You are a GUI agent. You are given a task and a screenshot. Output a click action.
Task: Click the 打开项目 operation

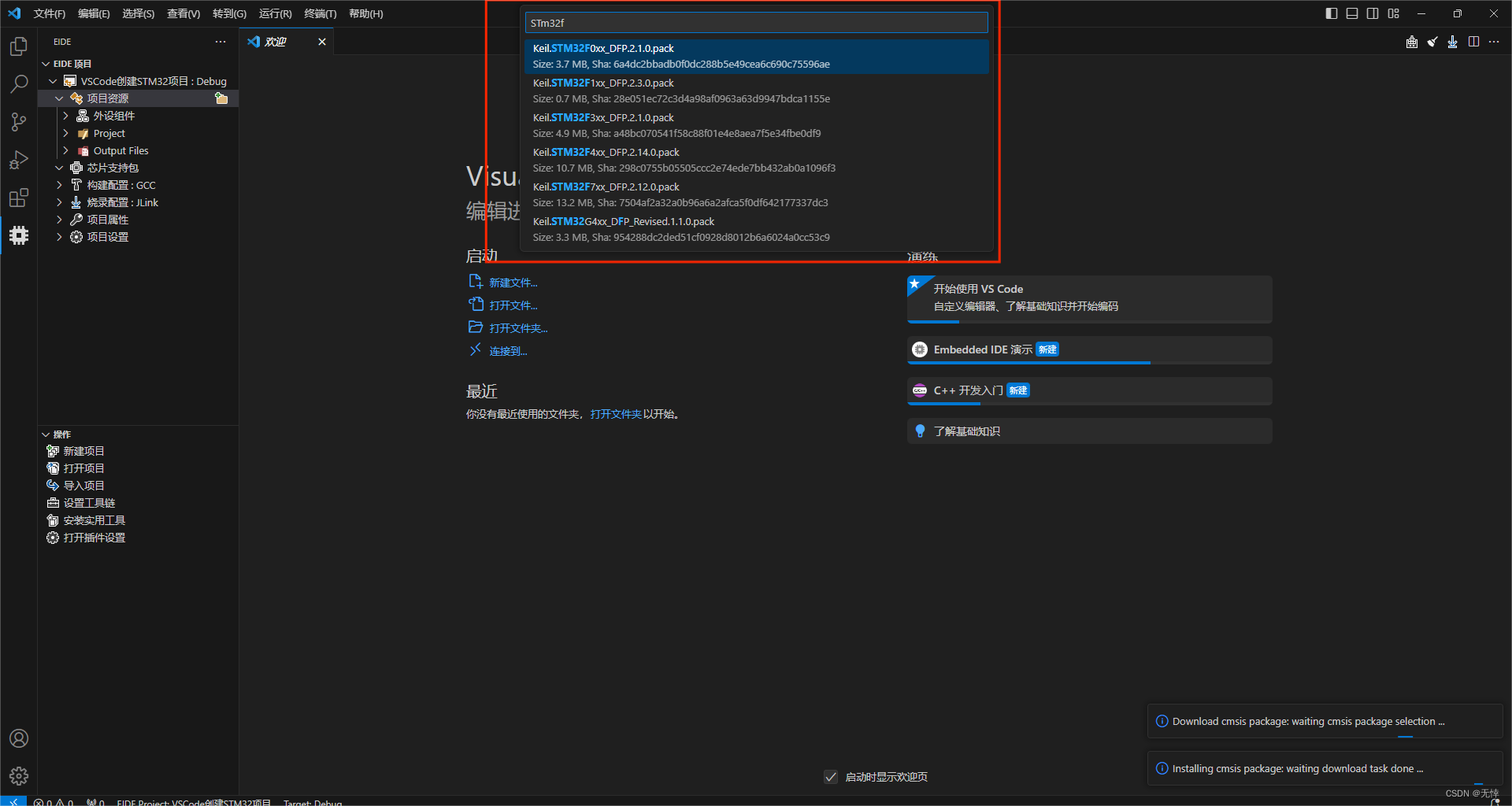pyautogui.click(x=83, y=468)
